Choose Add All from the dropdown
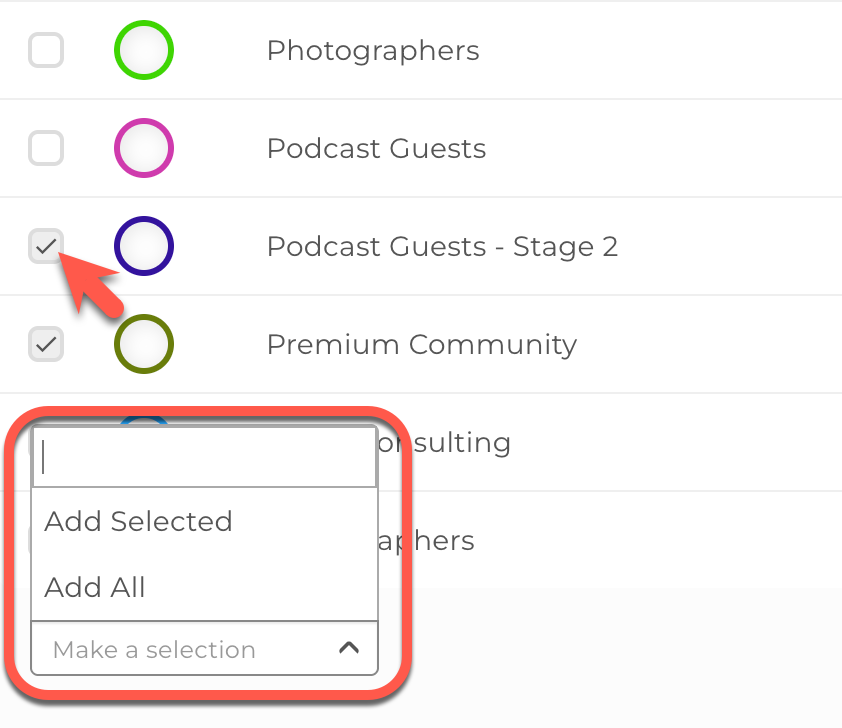 pyautogui.click(x=96, y=588)
